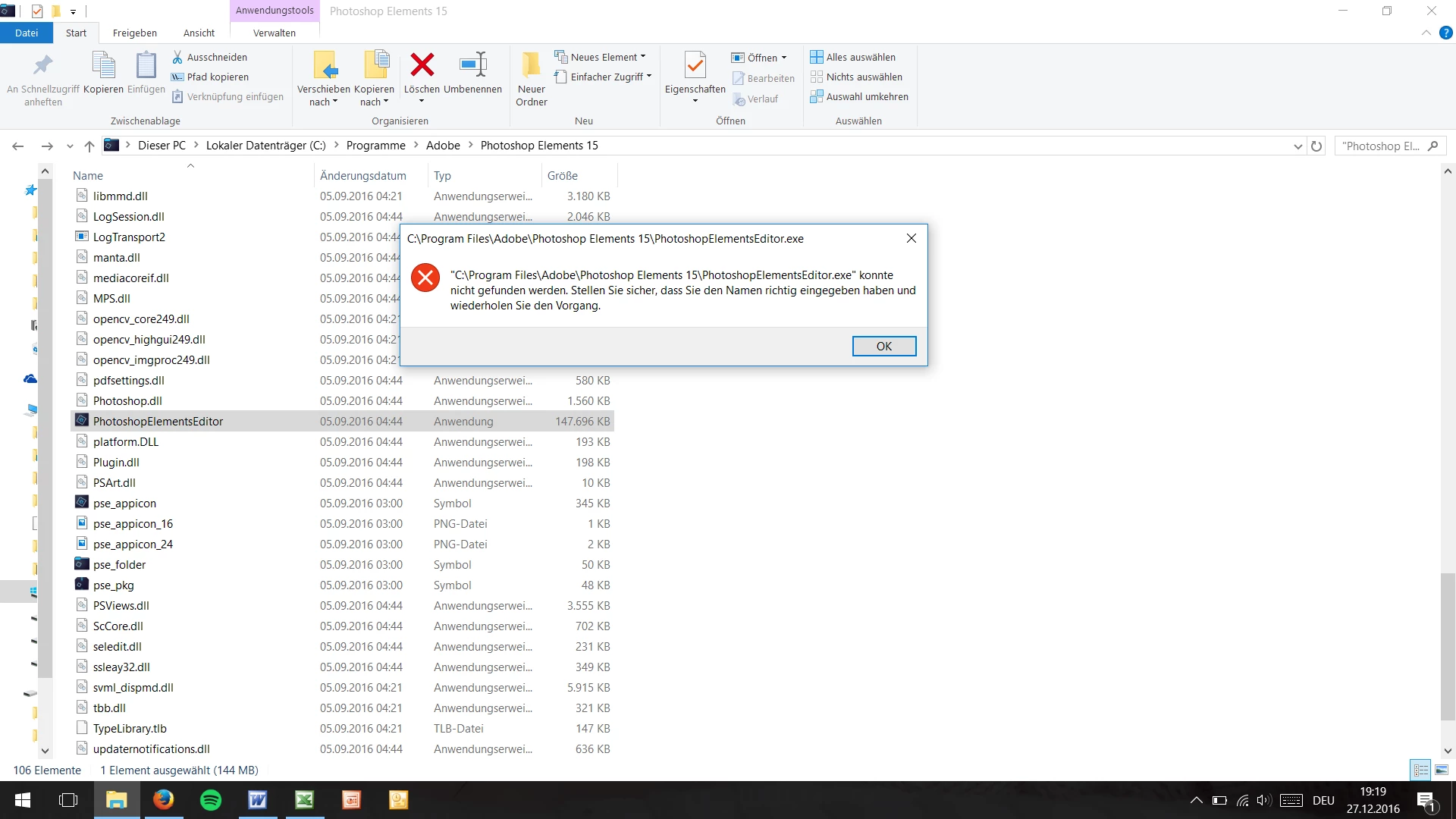Click the refresh icon beside address bar
The width and height of the screenshot is (1456, 819).
click(x=1316, y=146)
